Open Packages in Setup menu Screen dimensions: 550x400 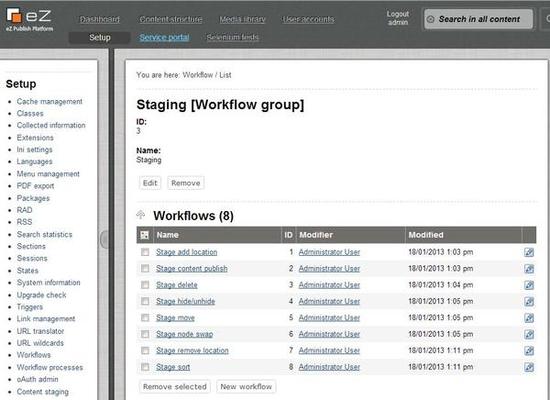click(x=33, y=198)
